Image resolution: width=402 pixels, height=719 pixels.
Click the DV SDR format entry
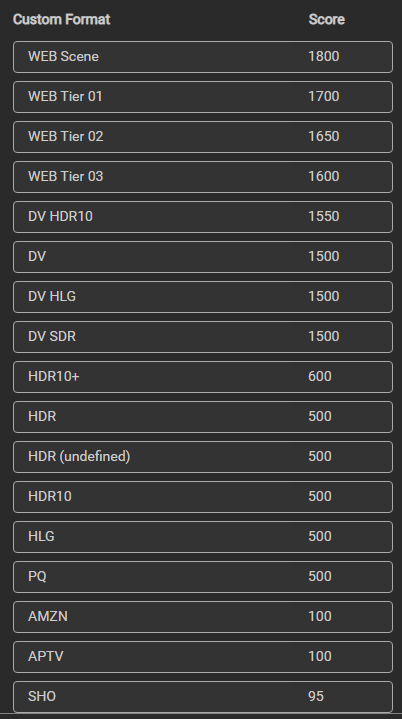pos(203,337)
